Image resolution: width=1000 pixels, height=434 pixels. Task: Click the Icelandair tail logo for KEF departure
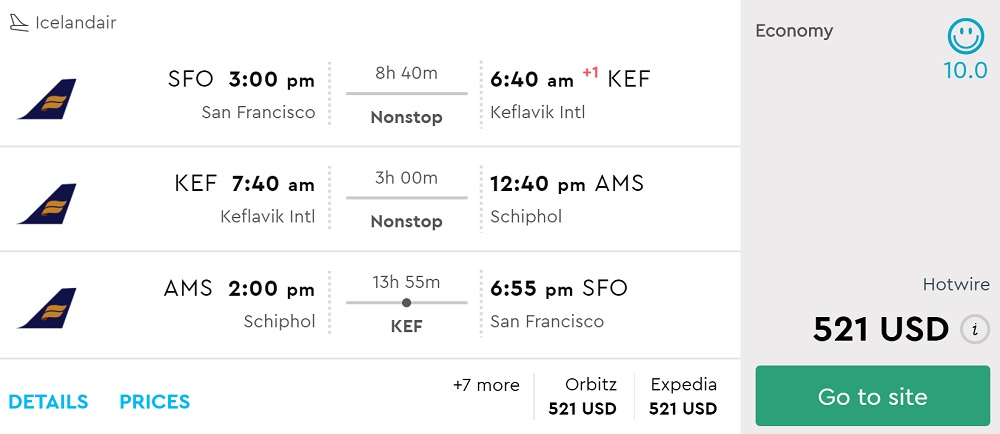47,203
